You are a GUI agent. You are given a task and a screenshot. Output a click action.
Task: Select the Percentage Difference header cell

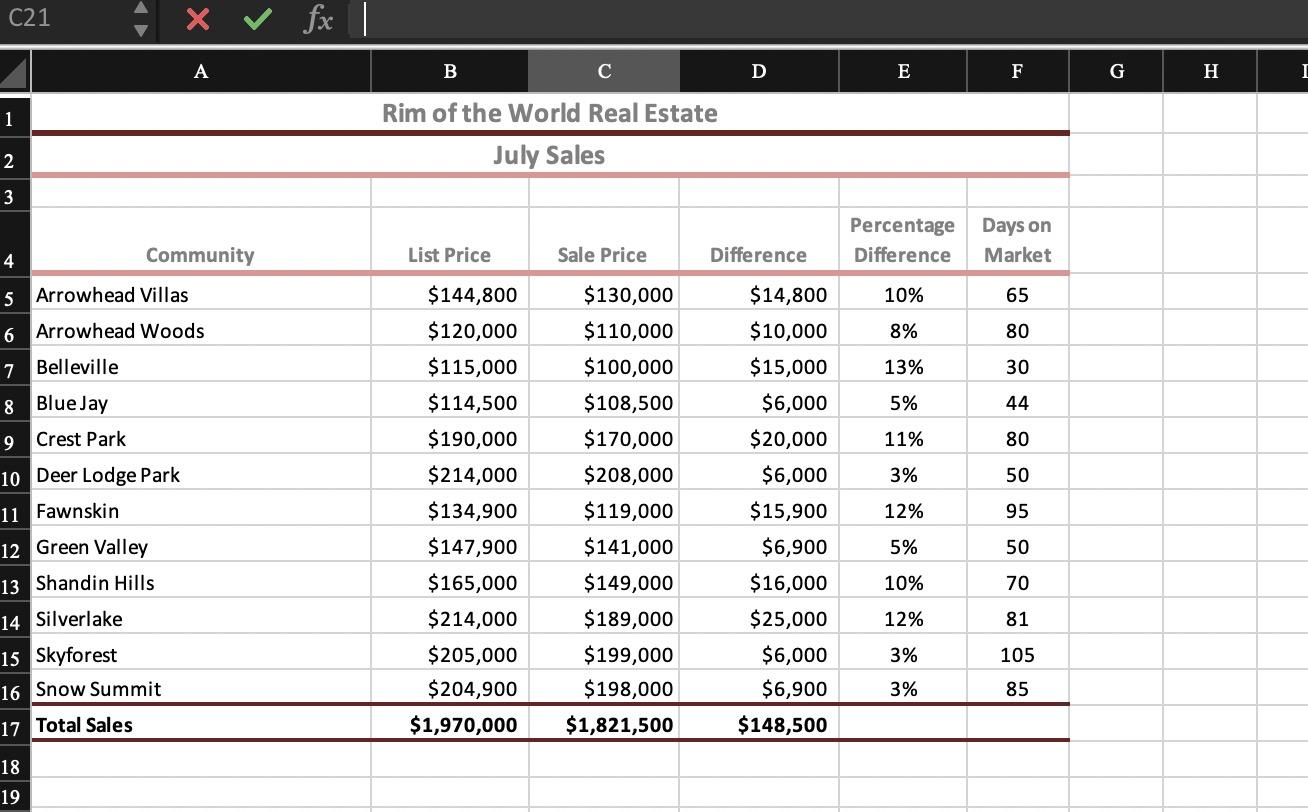point(901,240)
